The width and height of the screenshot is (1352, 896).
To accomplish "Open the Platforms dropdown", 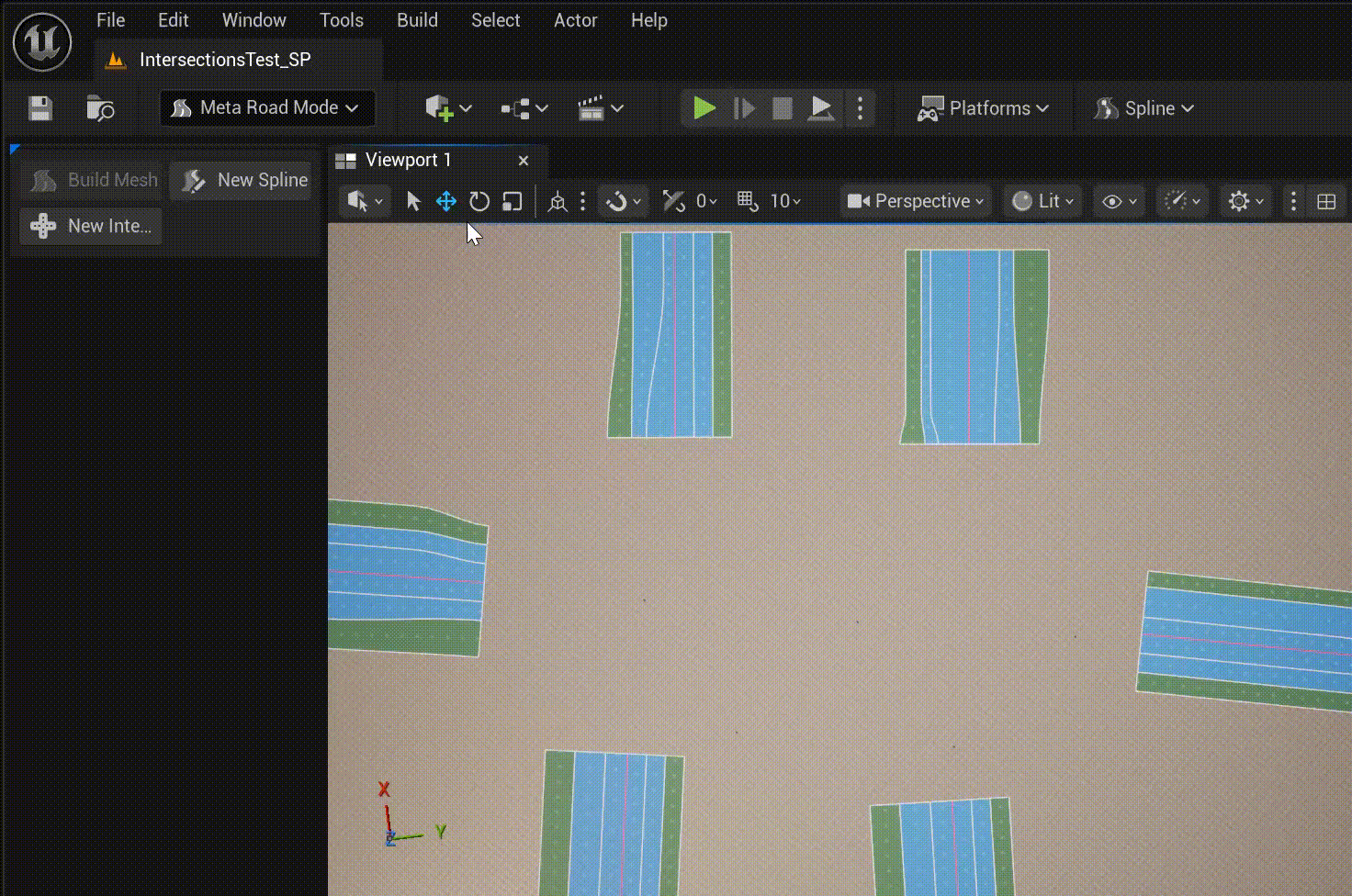I will coord(983,108).
